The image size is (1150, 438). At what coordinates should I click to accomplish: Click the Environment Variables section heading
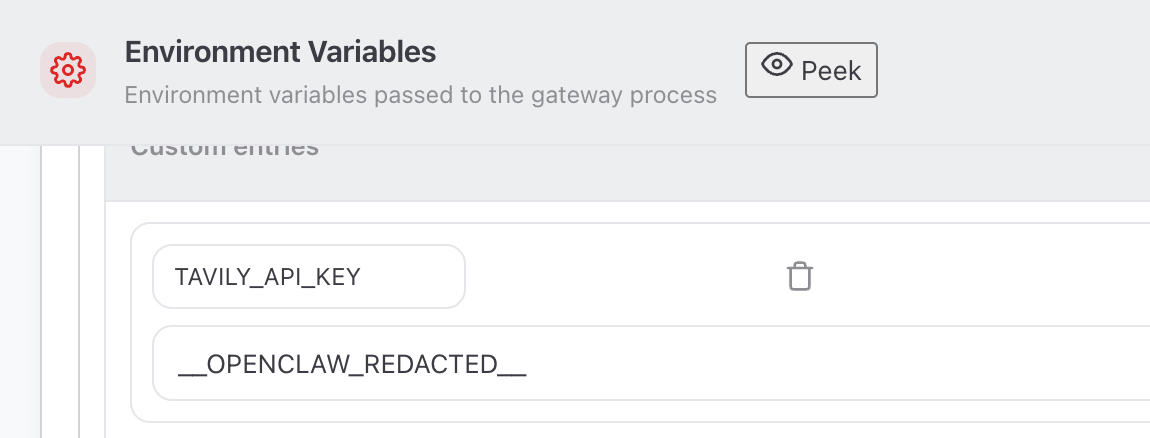(280, 52)
